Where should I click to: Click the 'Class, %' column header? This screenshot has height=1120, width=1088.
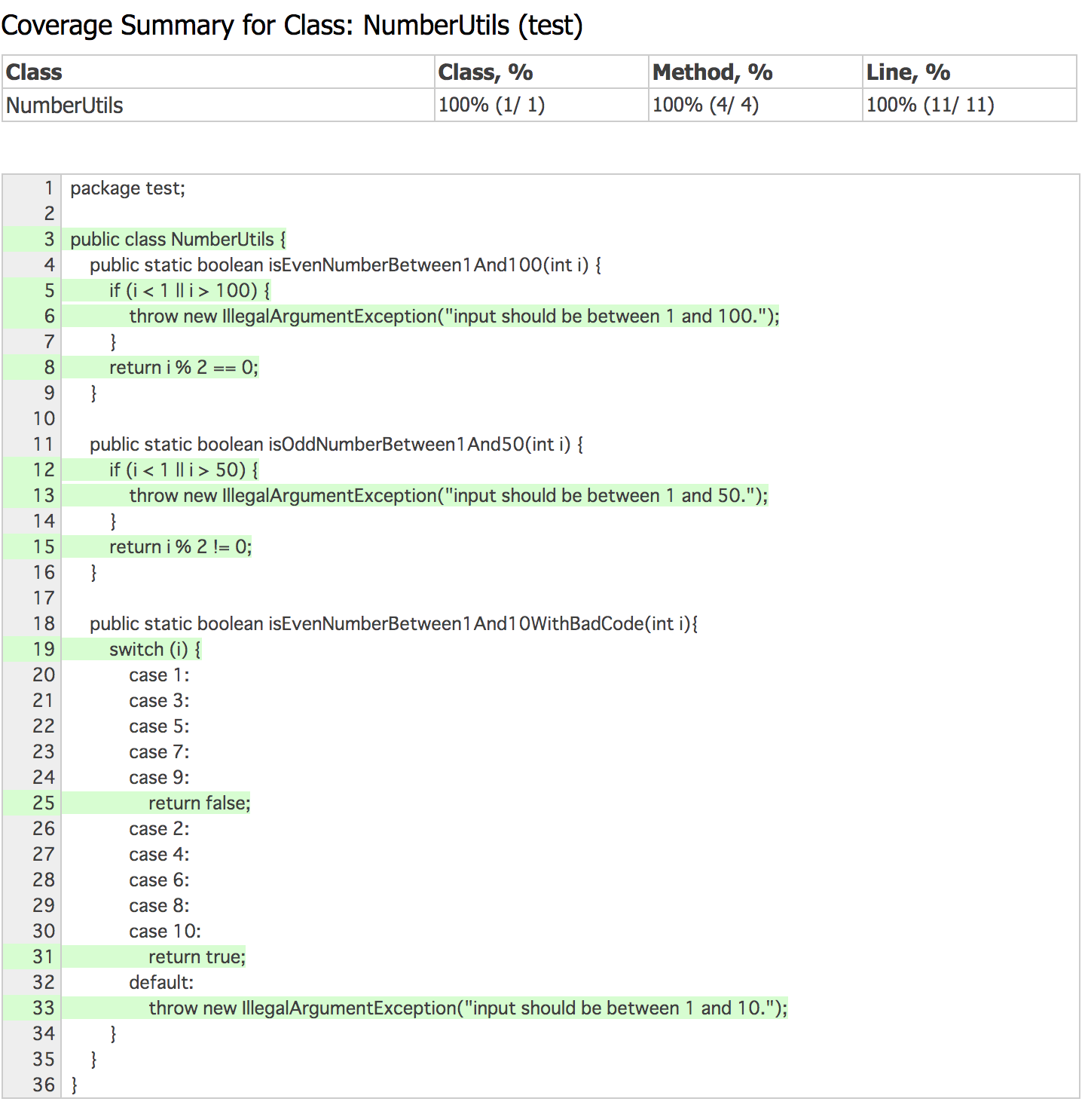coord(485,72)
